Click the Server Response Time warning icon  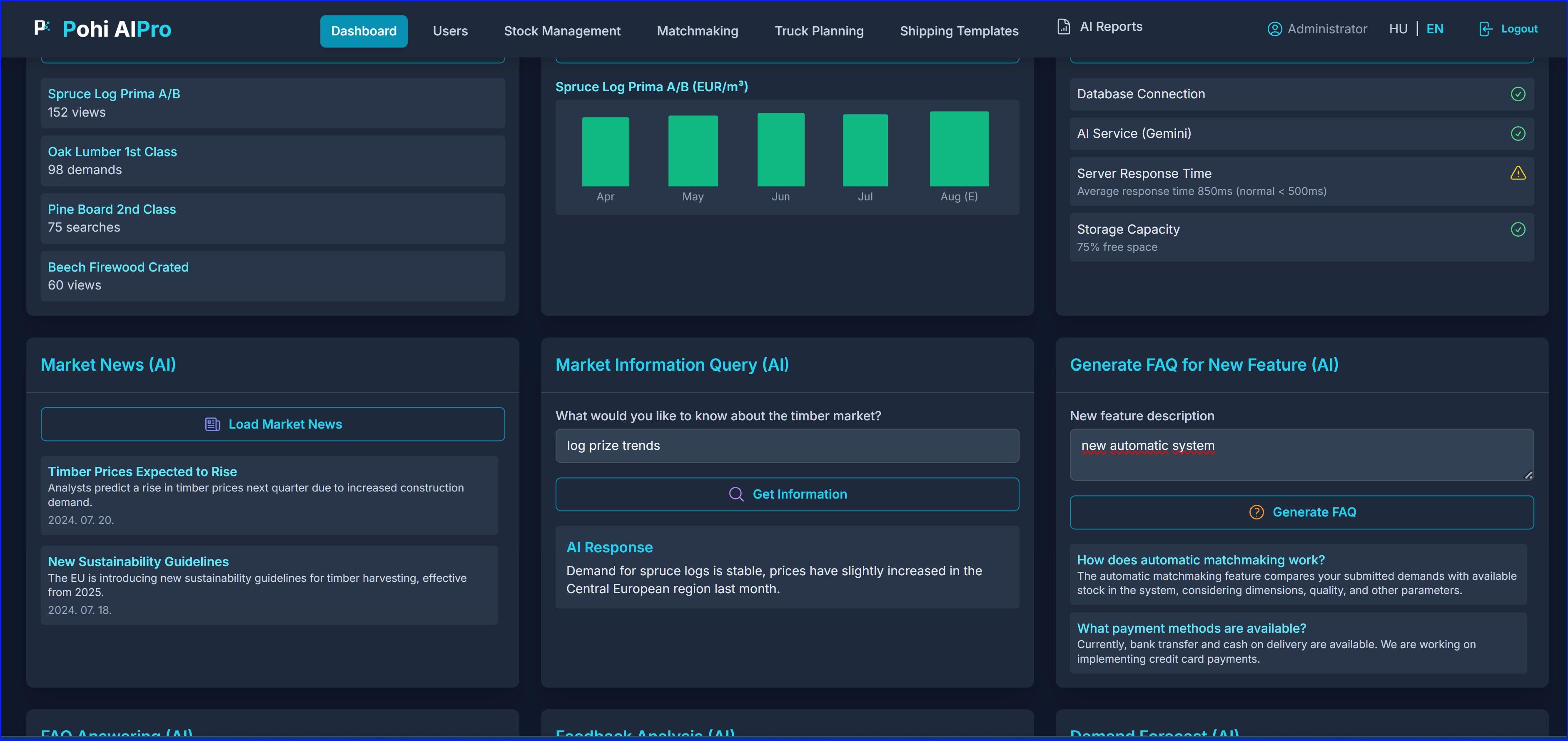[x=1518, y=174]
